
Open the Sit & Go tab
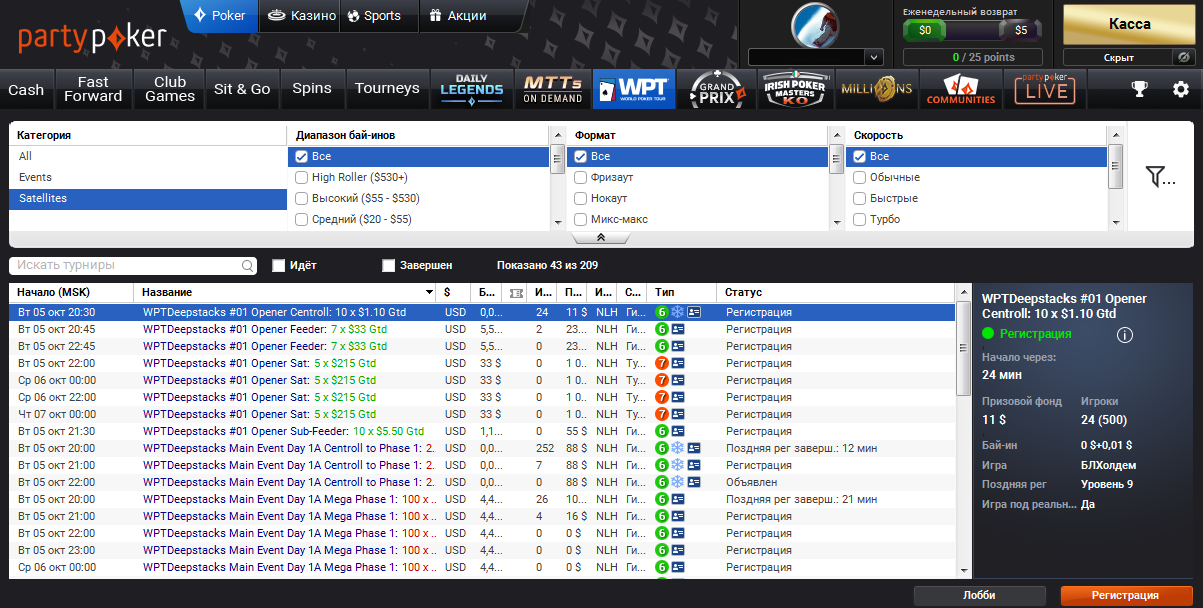coord(242,89)
